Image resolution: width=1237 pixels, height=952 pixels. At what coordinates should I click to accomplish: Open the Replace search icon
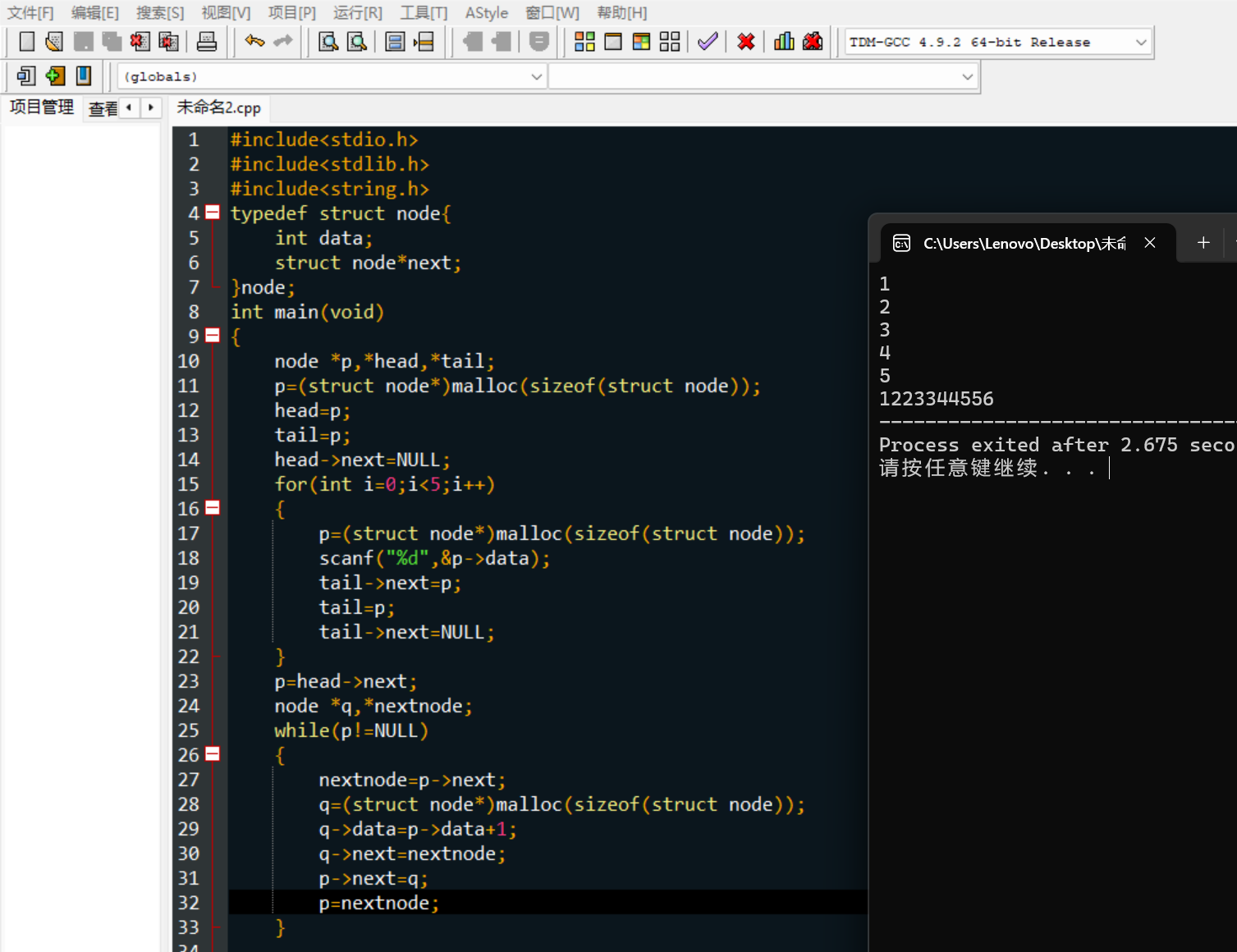click(357, 42)
